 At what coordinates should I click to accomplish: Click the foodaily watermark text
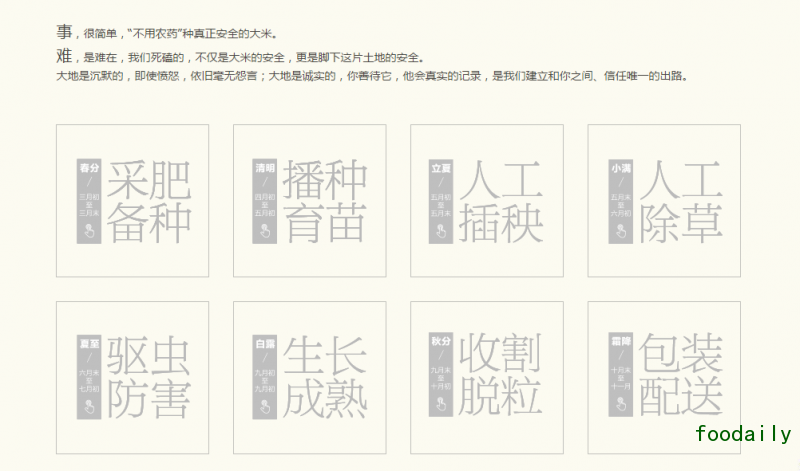pos(743,434)
